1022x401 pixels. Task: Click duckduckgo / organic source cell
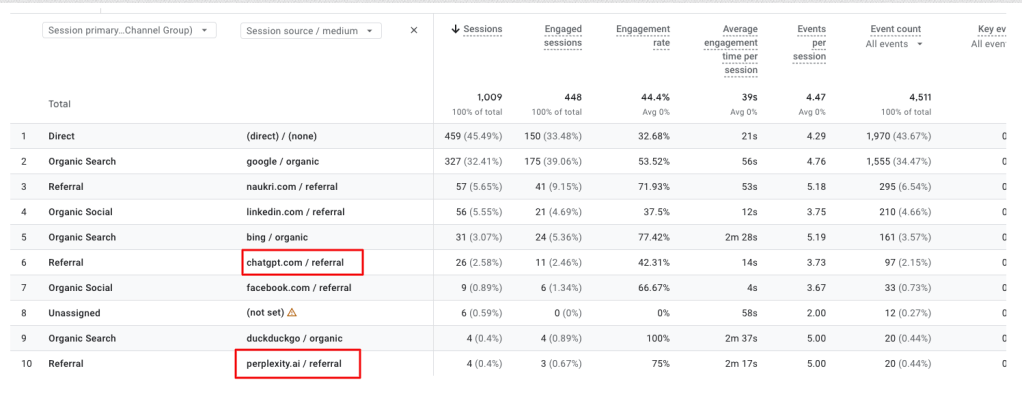(297, 338)
